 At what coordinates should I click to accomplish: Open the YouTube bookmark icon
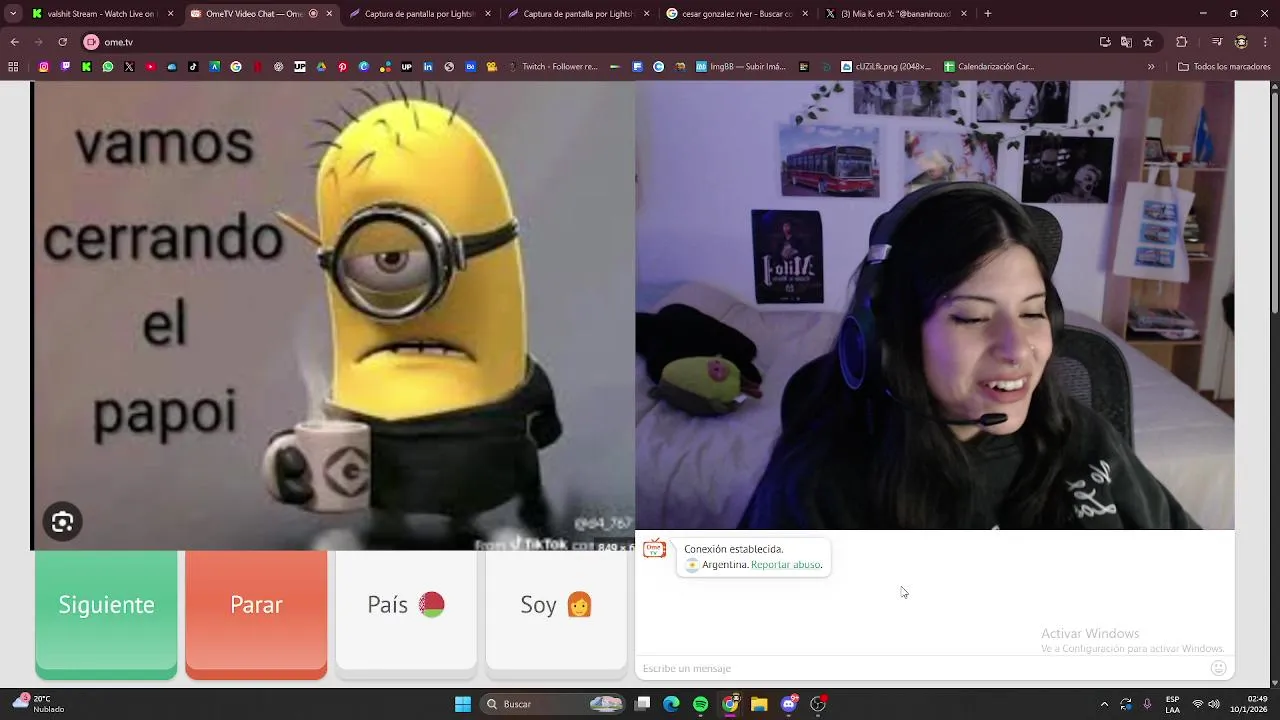click(x=150, y=67)
